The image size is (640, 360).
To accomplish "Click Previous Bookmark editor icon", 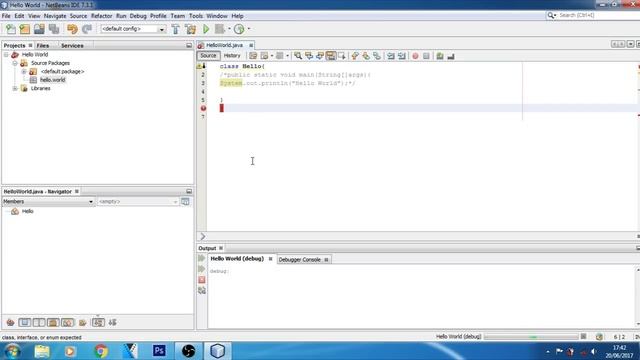I will [355, 56].
